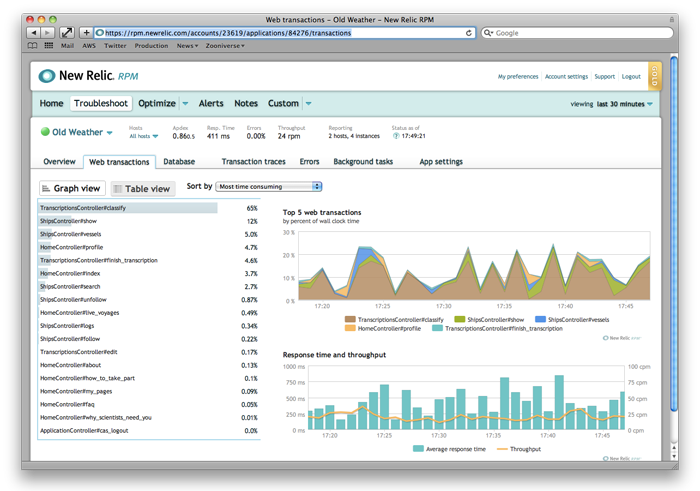Go to the Home nav item

click(51, 104)
